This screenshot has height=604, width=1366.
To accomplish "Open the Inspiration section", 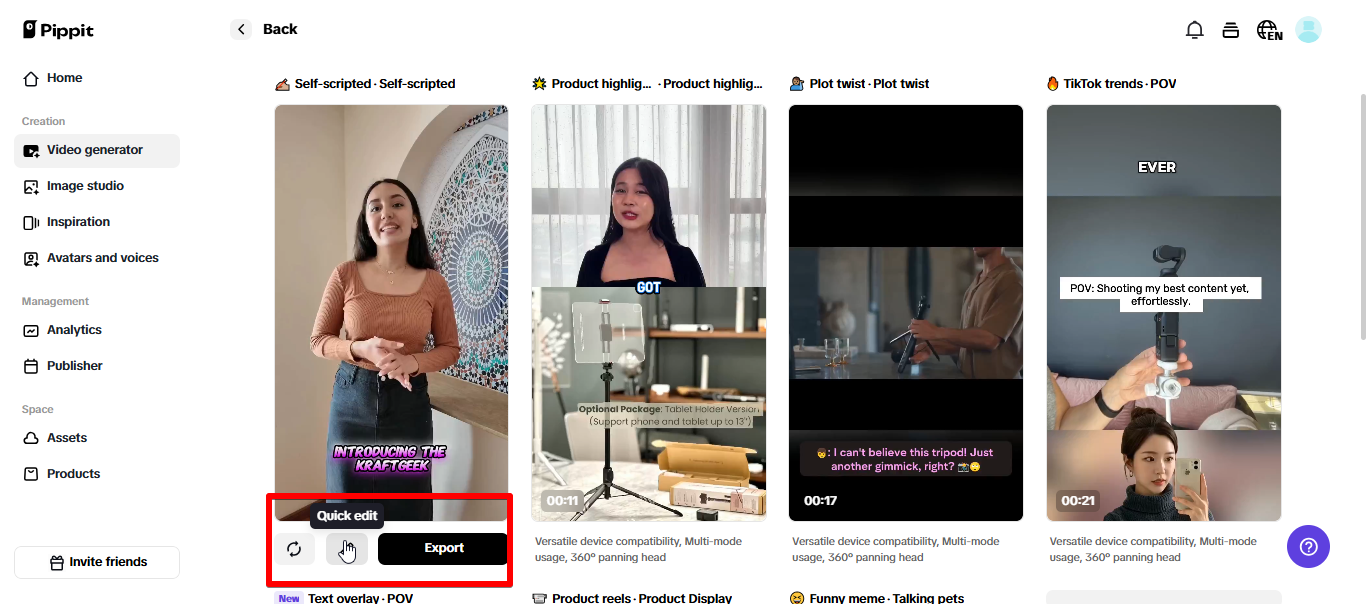I will 80,221.
